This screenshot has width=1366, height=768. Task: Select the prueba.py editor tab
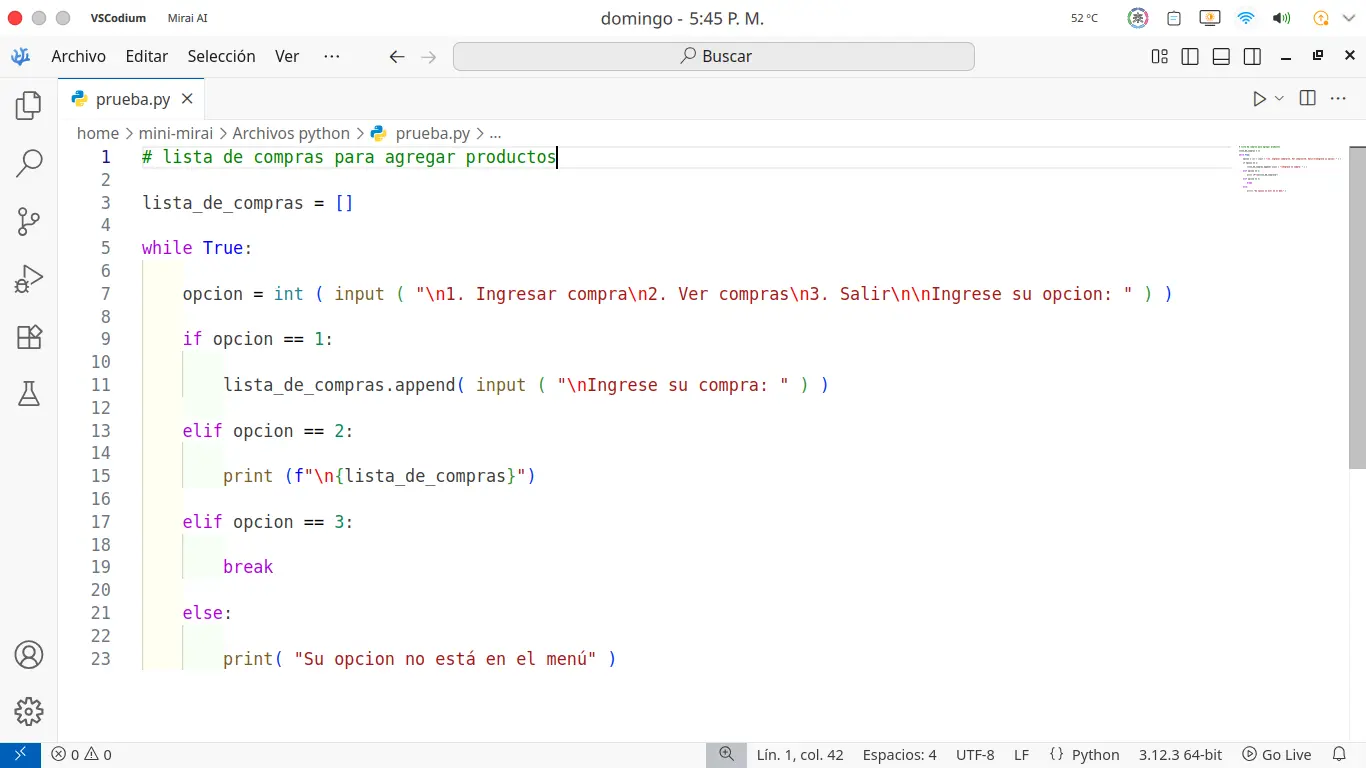(133, 100)
